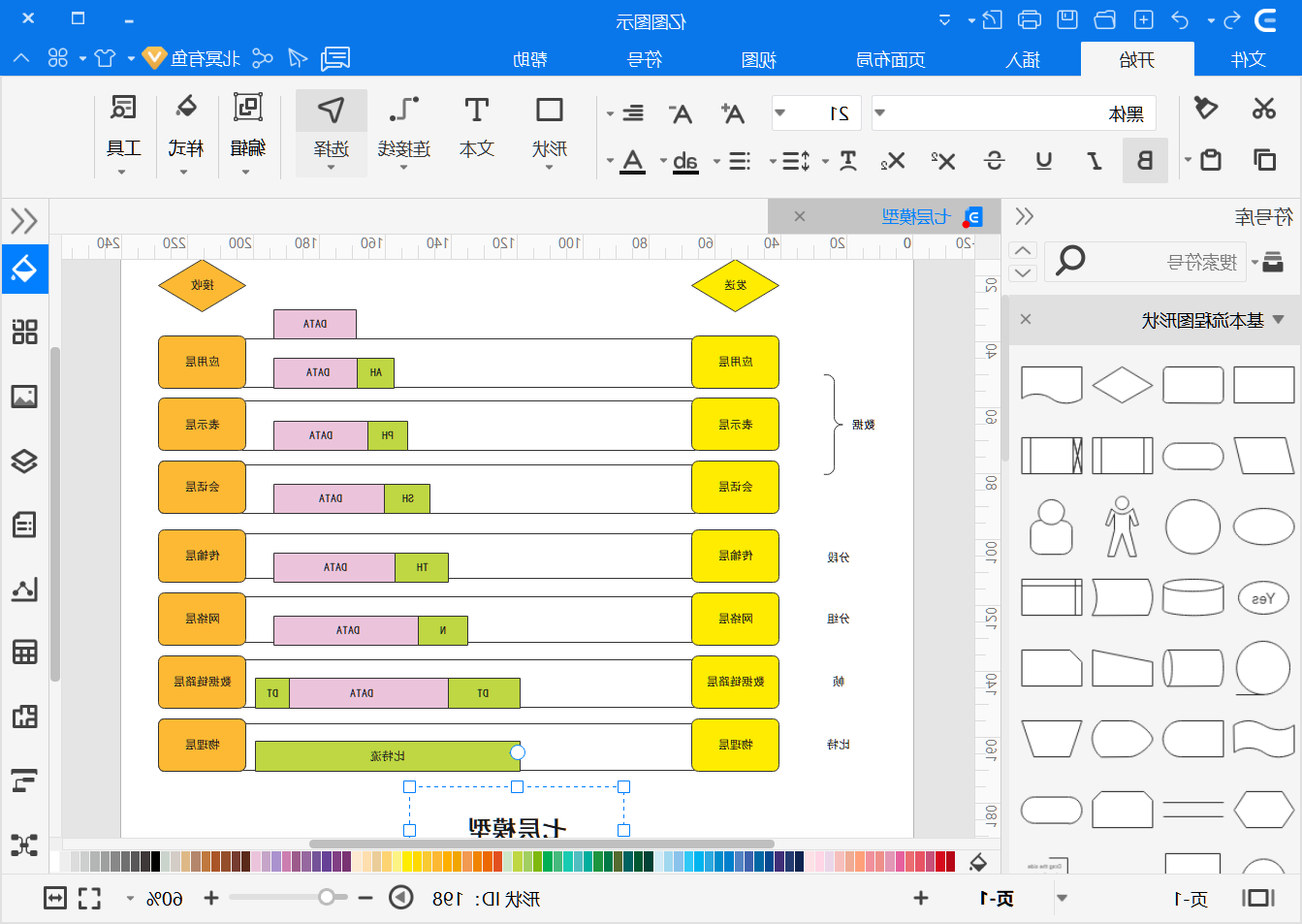Switch to the 页面布局 page layout tab

890,59
